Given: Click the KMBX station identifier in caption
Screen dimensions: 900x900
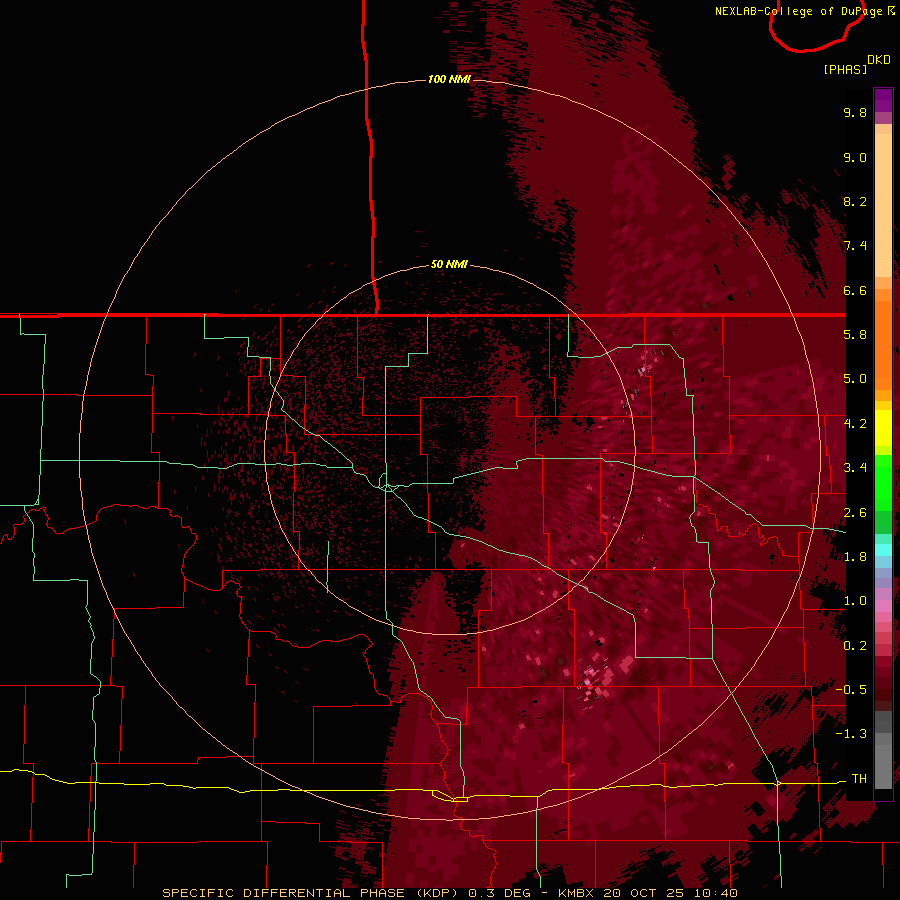Looking at the screenshot, I should pyautogui.click(x=577, y=893).
